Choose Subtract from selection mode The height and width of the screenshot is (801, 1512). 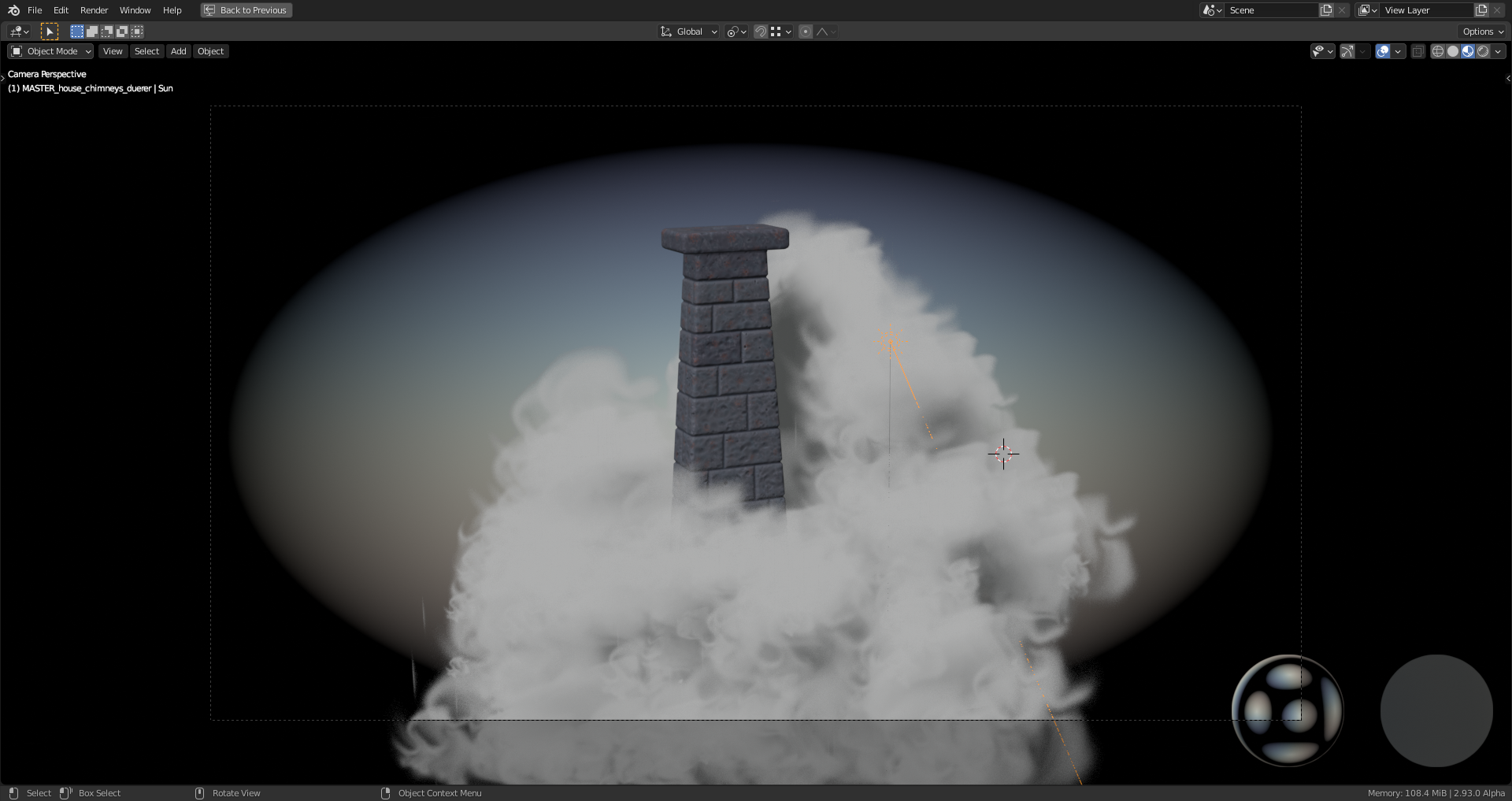(107, 32)
